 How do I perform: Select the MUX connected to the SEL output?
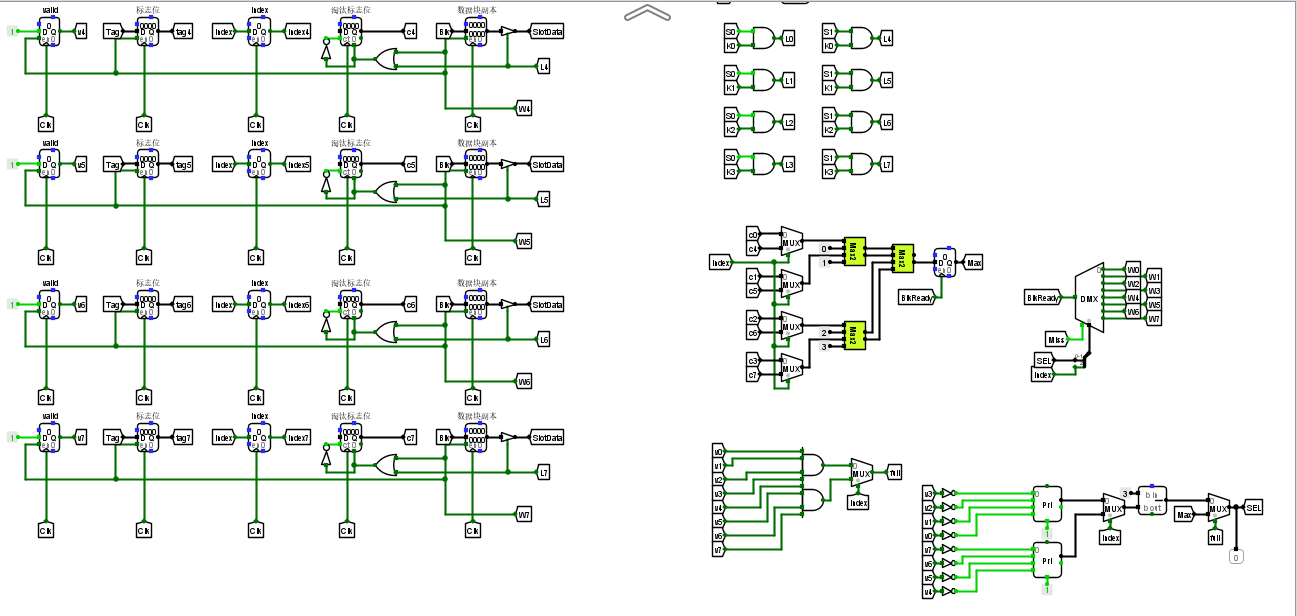(1218, 508)
